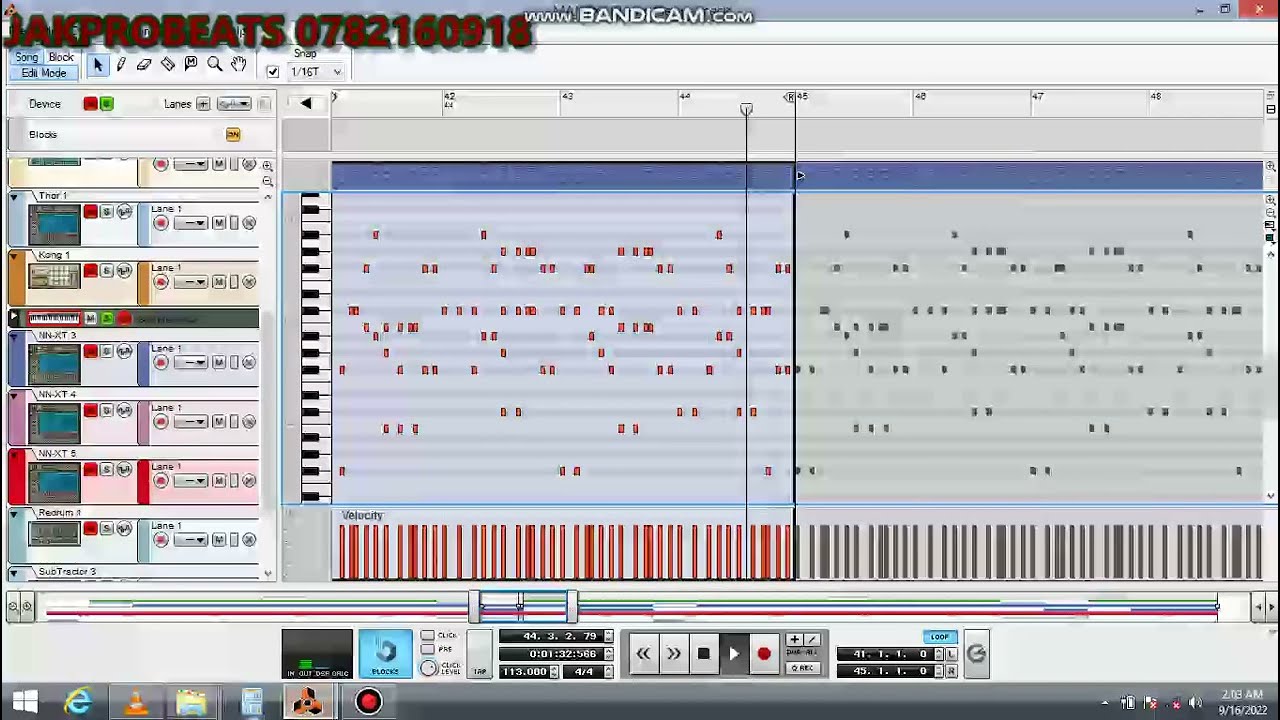Click the 113.000 tempo field
The height and width of the screenshot is (720, 1280).
click(x=525, y=672)
